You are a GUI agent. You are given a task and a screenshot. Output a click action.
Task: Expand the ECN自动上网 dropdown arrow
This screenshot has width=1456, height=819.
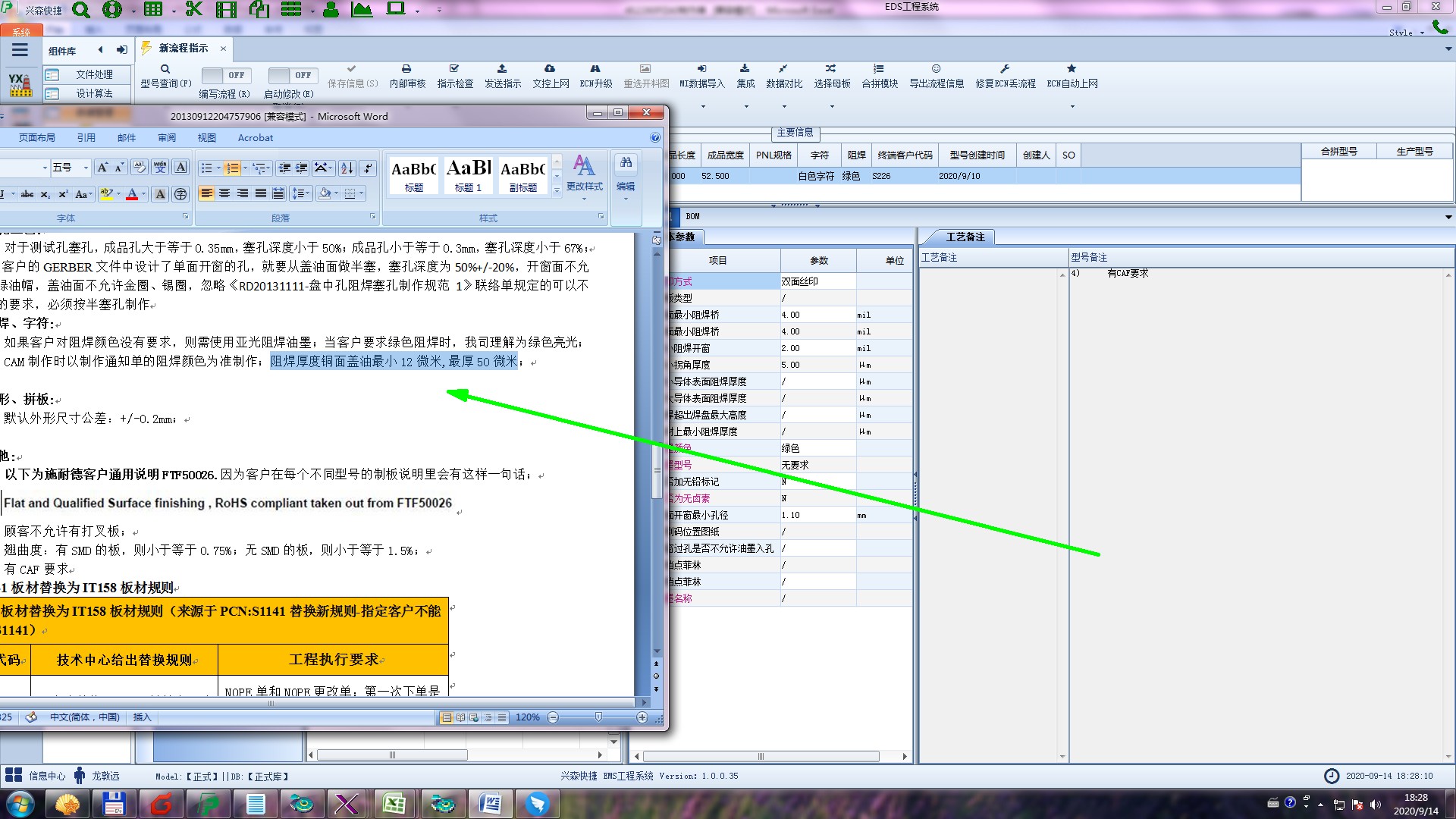coord(1072,106)
